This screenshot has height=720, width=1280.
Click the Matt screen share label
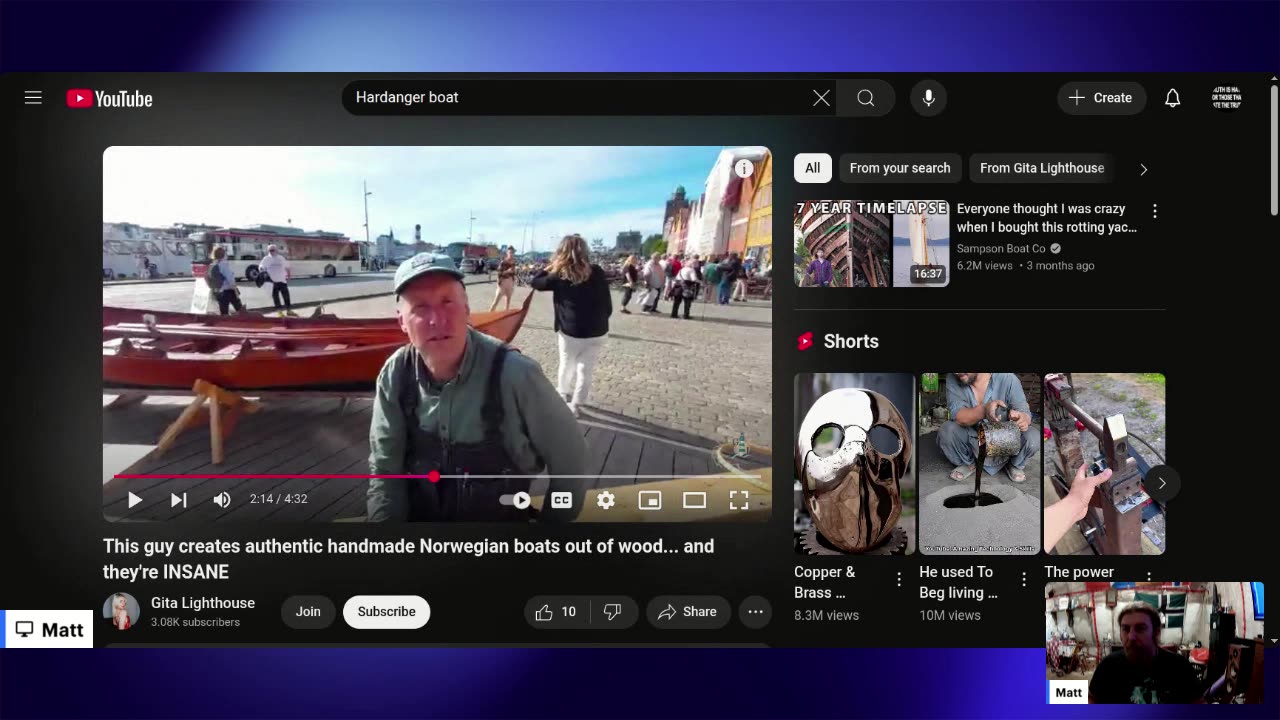49,629
